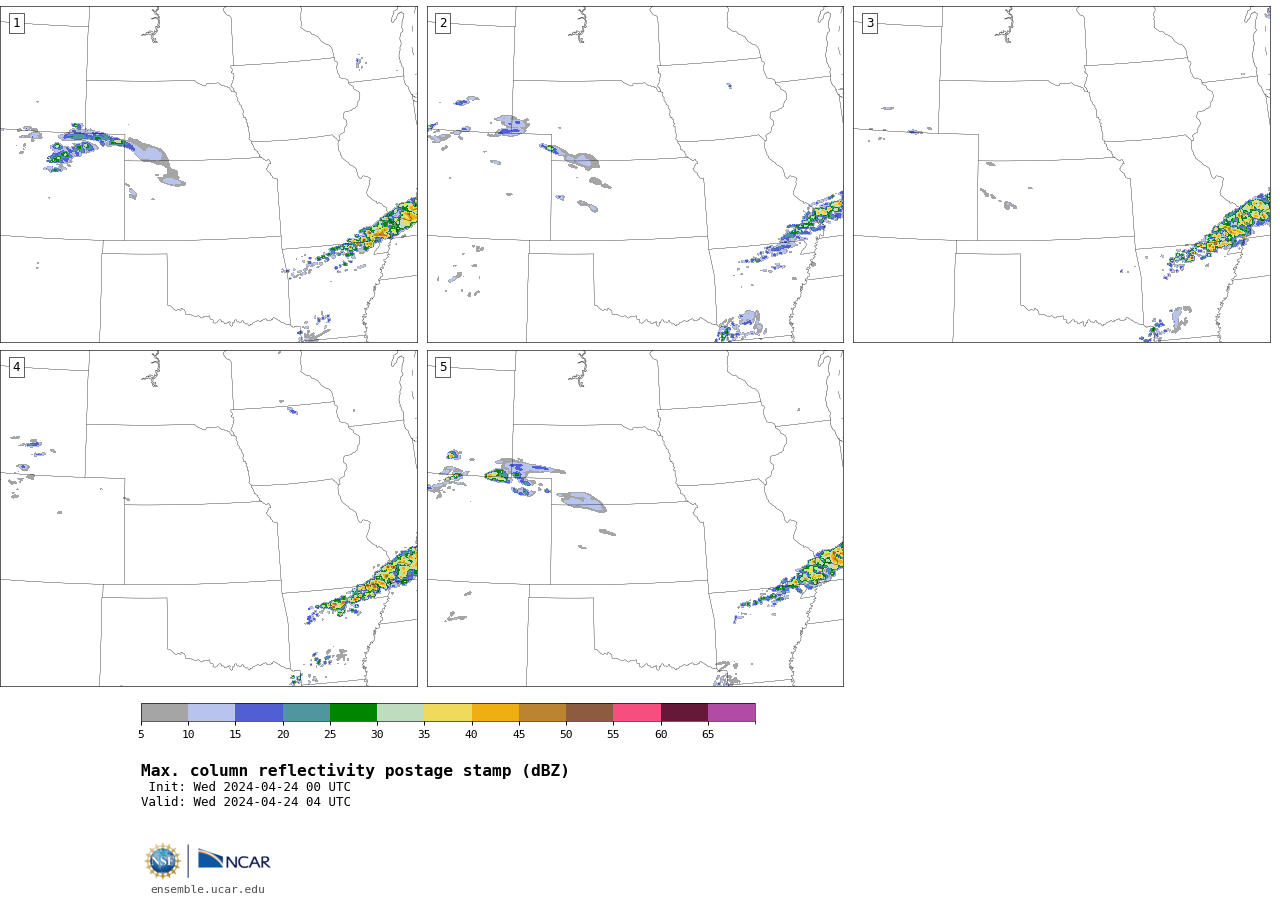Pick the dark green 25-30 dBZ swatch

point(353,713)
